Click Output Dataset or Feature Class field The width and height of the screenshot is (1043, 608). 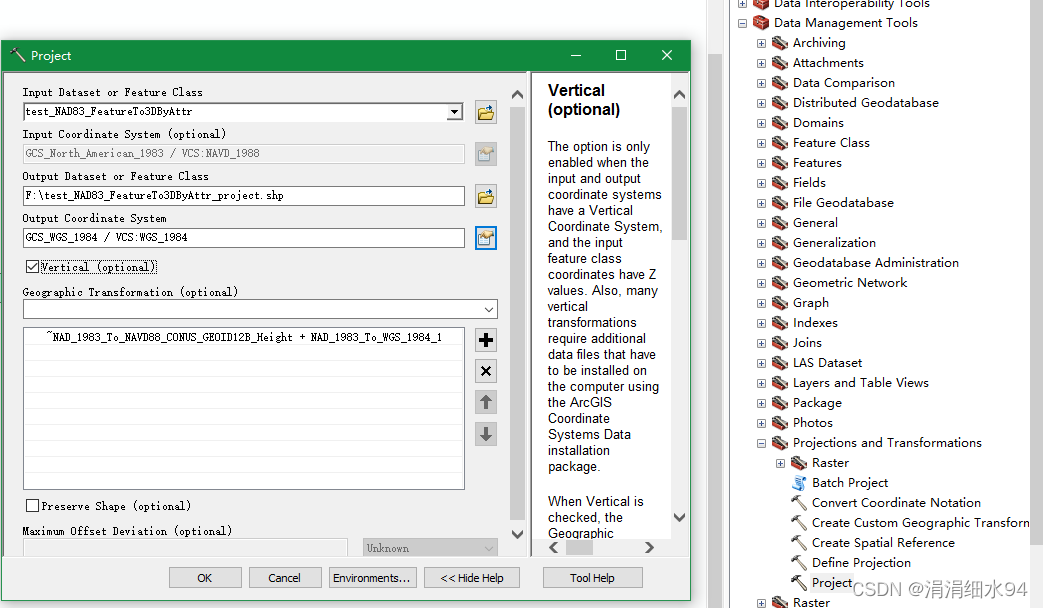coord(243,196)
